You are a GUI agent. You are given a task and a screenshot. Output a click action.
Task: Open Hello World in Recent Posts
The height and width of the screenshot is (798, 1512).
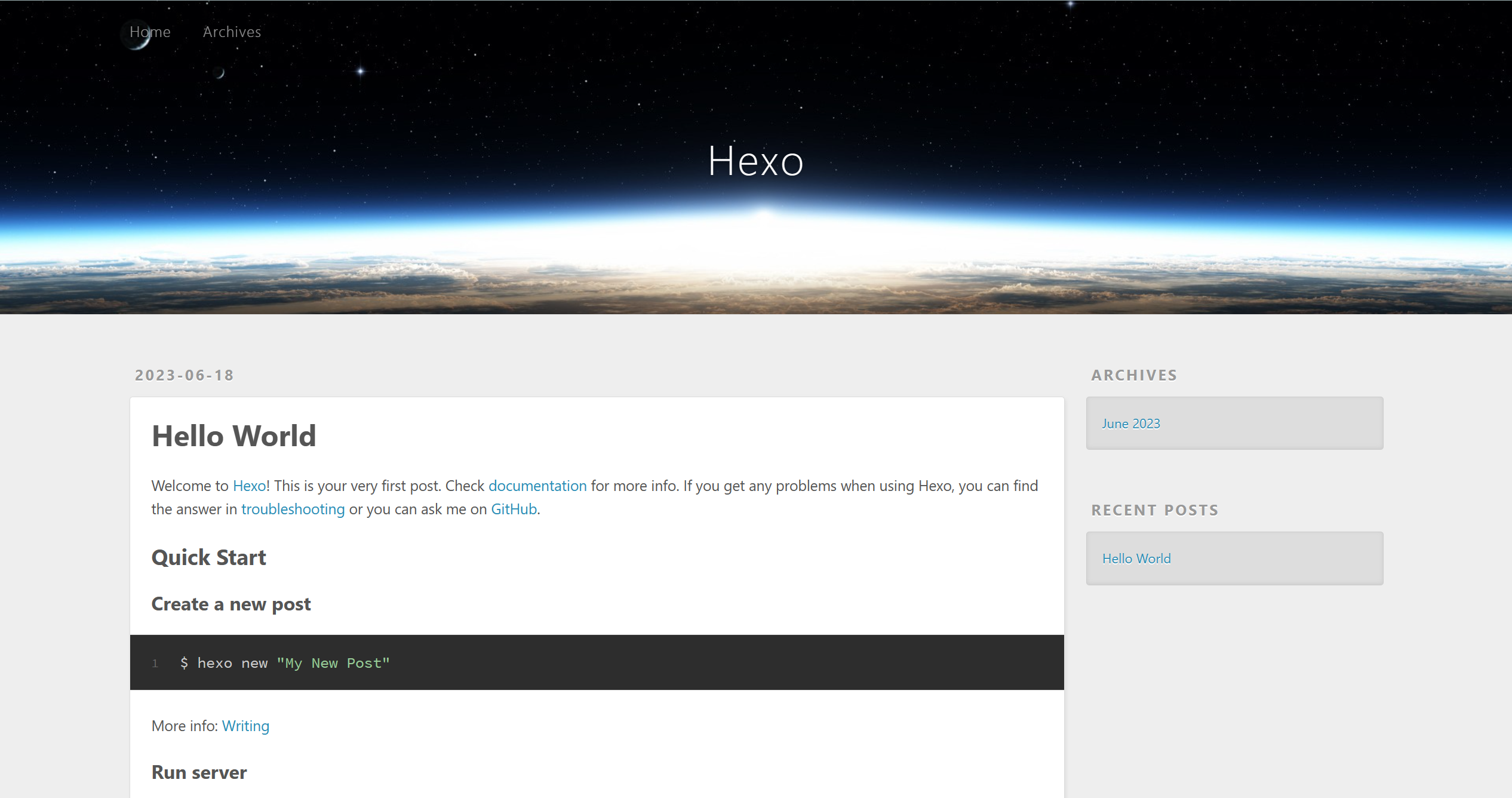tap(1136, 558)
